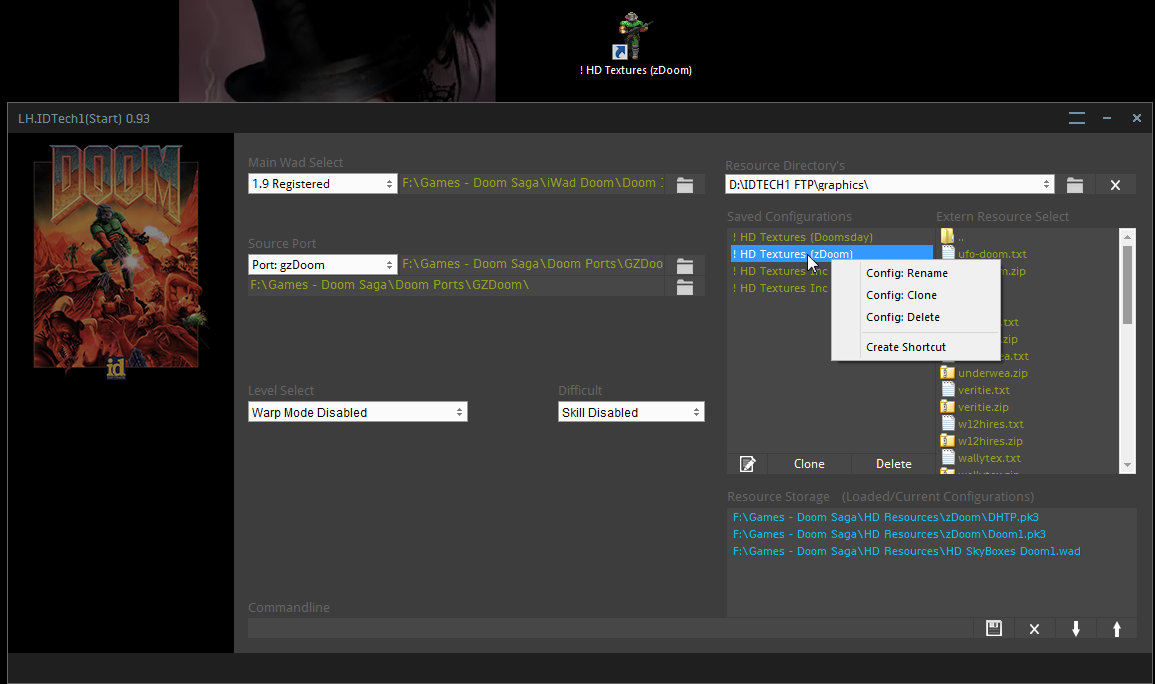Select underwea.zip file name in list
Image resolution: width=1155 pixels, height=684 pixels.
pyautogui.click(x=992, y=373)
